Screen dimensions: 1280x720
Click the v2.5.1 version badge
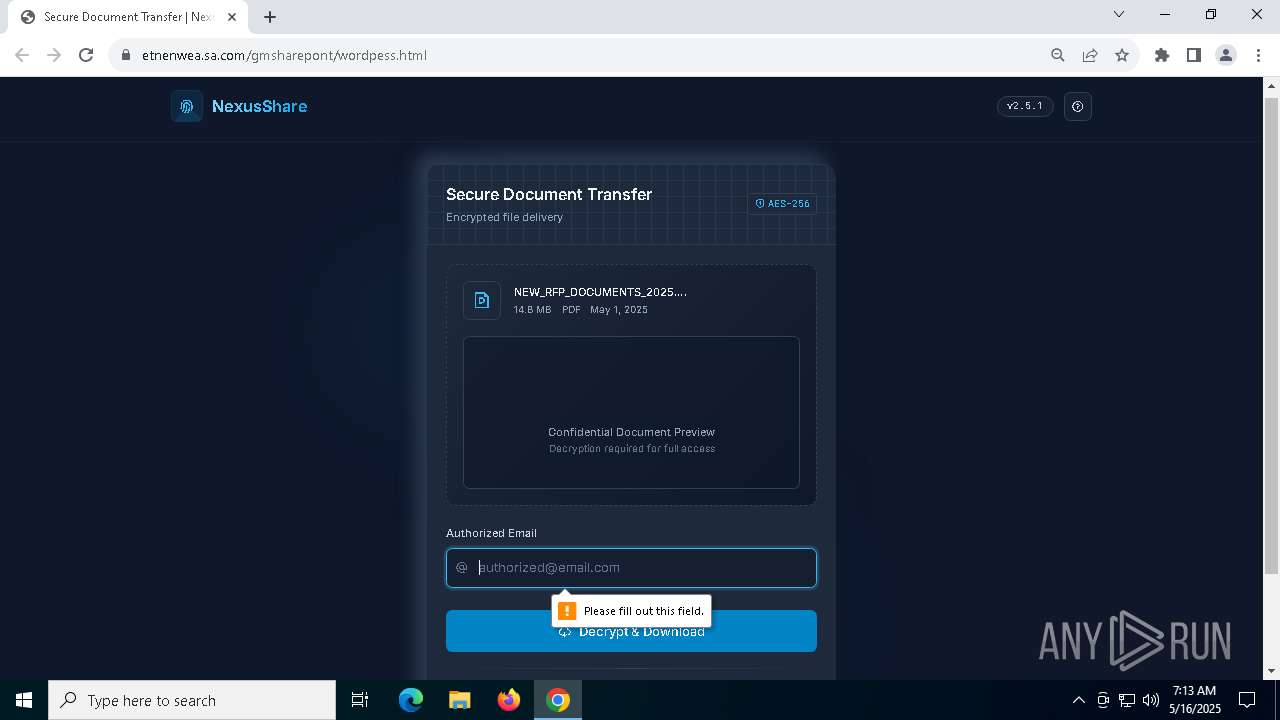[x=1025, y=106]
